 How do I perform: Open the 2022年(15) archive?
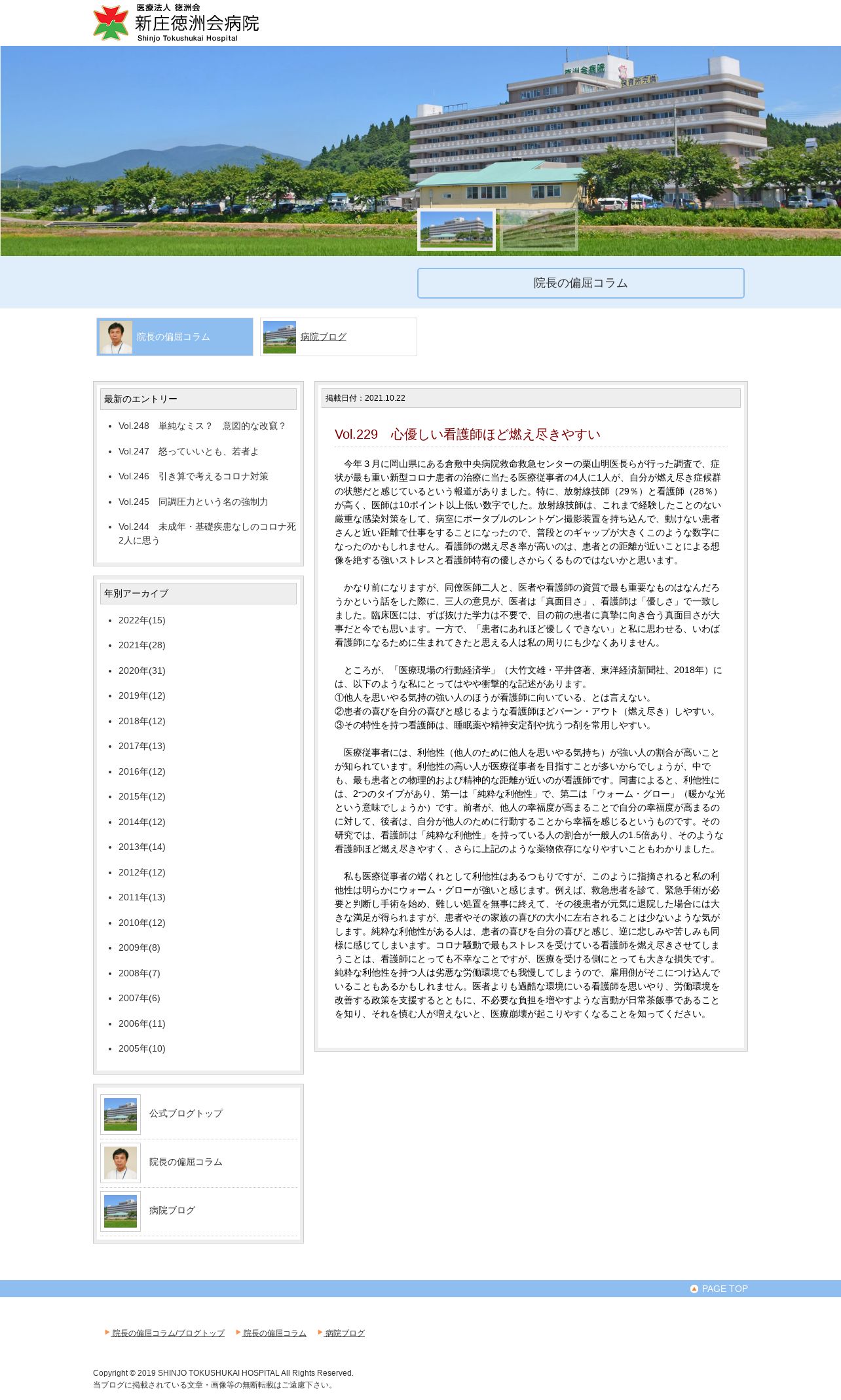[142, 621]
